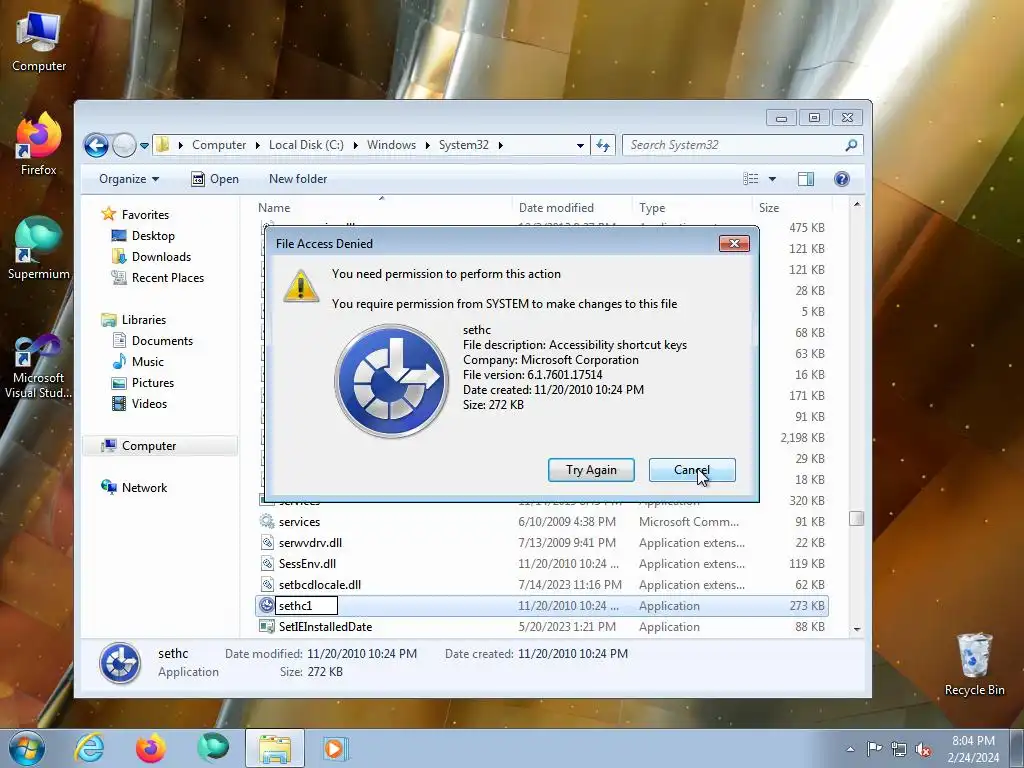
Task: Launch Supermium from the taskbar
Action: point(213,748)
